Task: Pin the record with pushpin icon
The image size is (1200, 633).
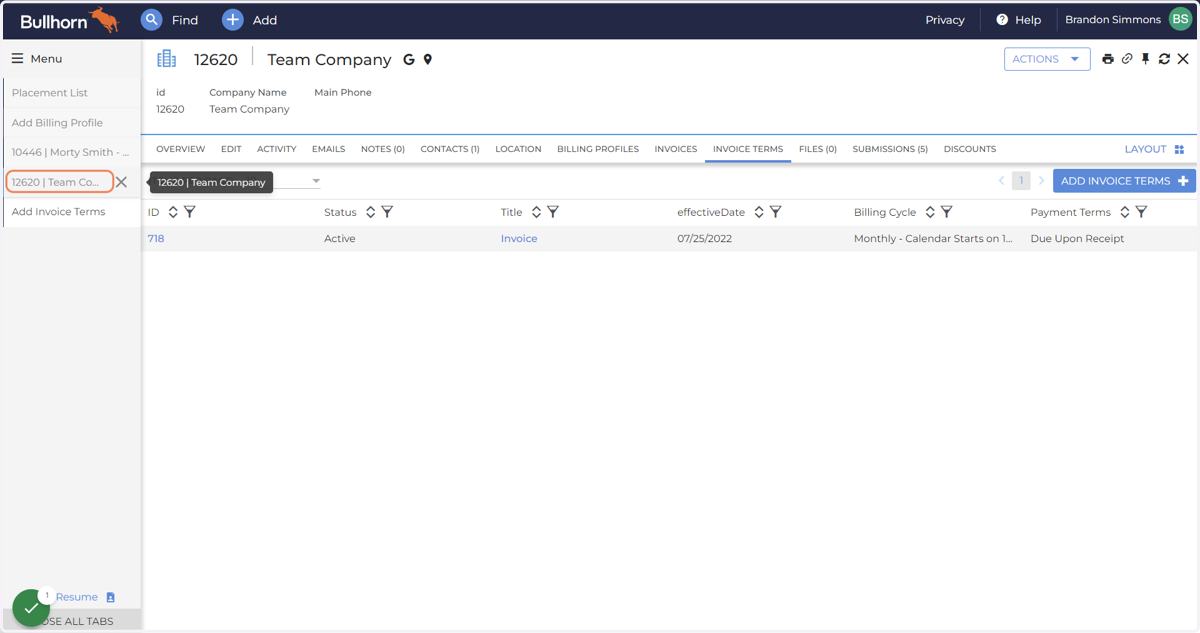Action: coord(1146,59)
